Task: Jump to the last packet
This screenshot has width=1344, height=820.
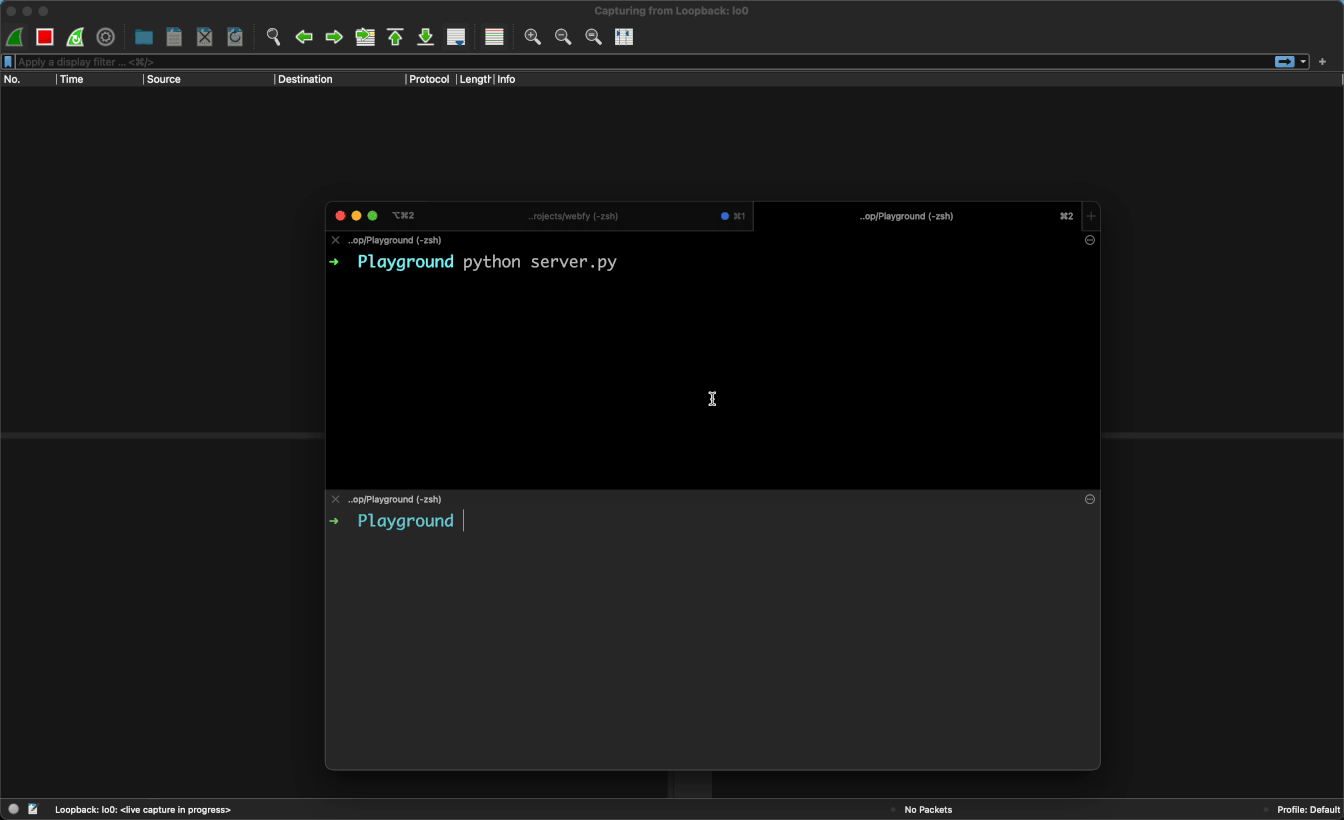Action: (x=425, y=37)
